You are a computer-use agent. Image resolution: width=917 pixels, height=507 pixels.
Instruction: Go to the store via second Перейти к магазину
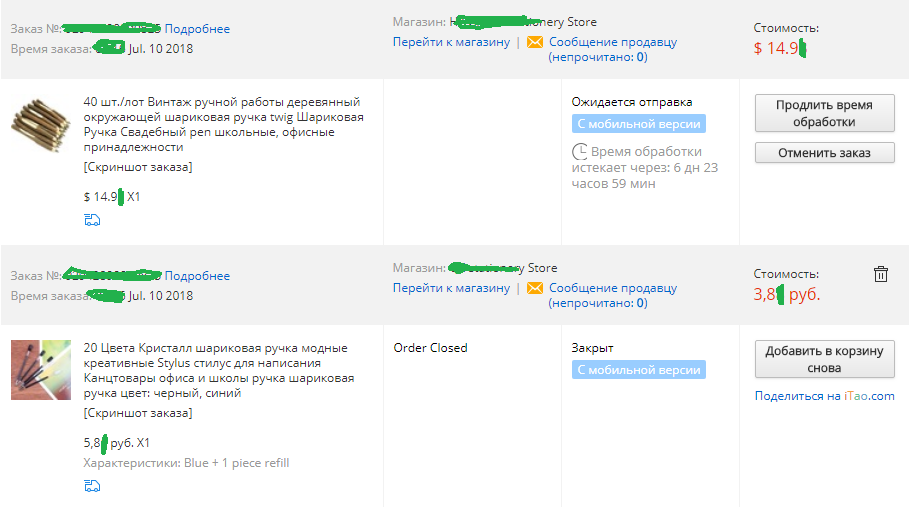pos(451,288)
